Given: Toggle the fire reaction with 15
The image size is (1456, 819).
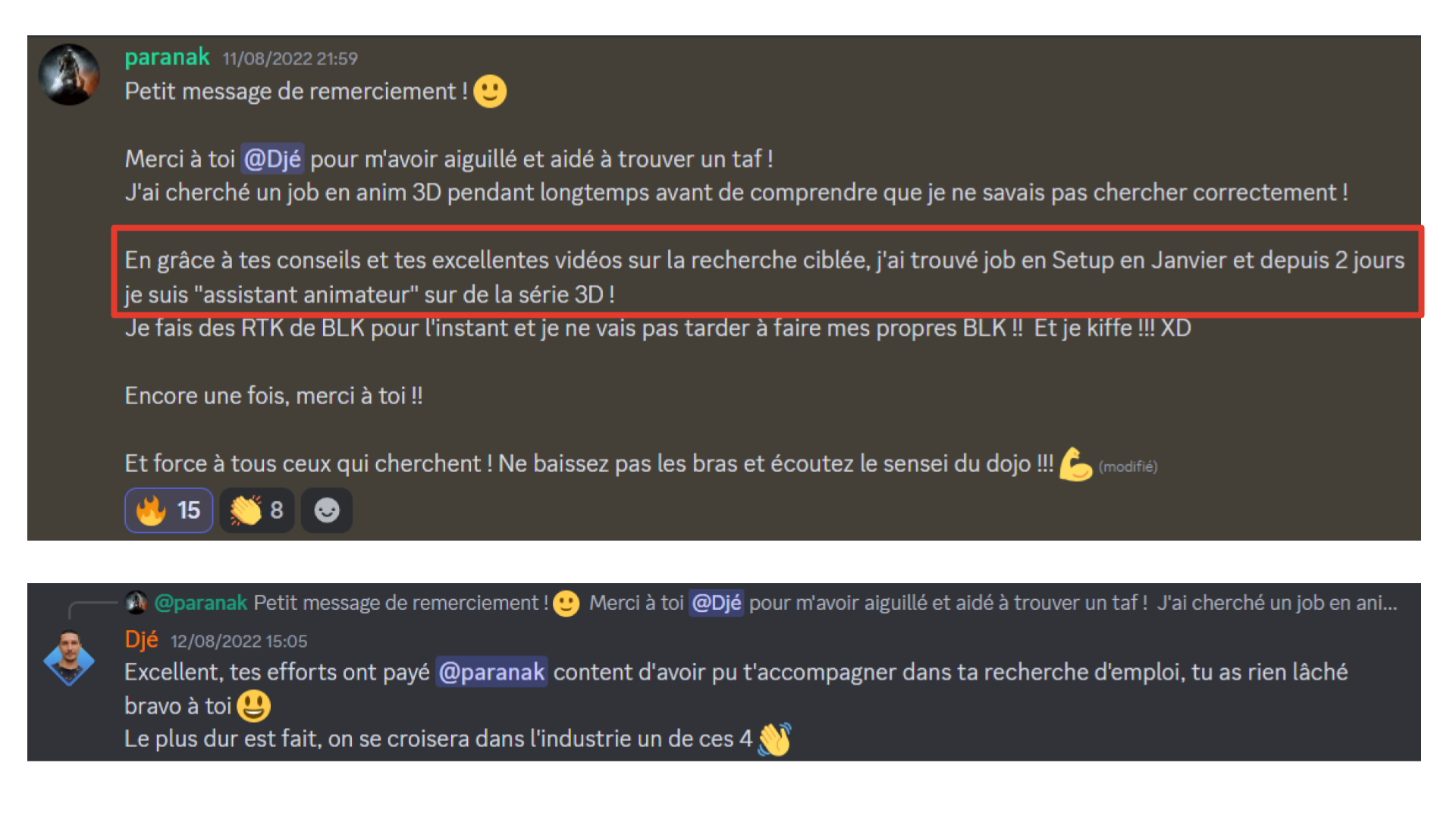Looking at the screenshot, I should (168, 510).
